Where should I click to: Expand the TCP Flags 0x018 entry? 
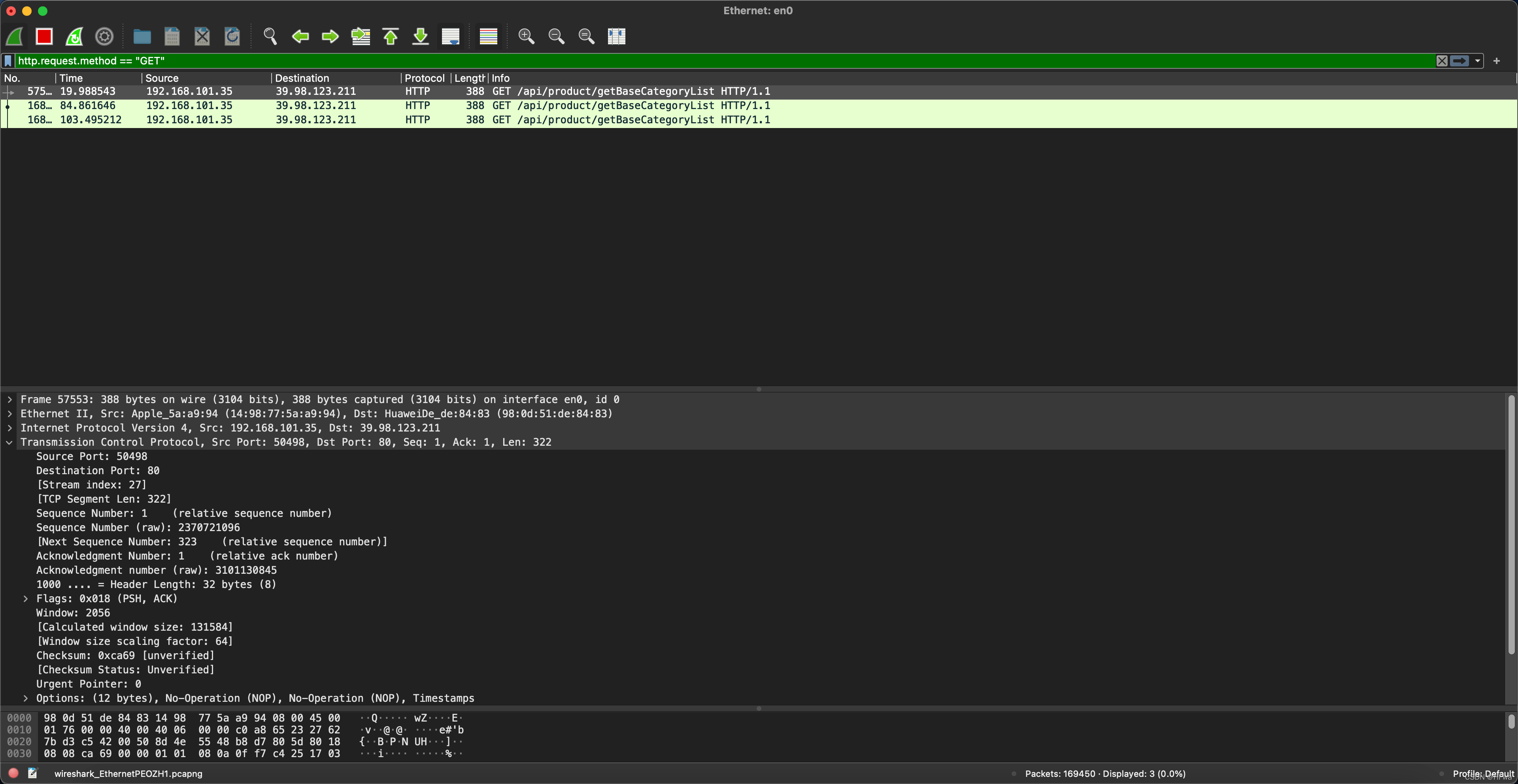pos(25,598)
